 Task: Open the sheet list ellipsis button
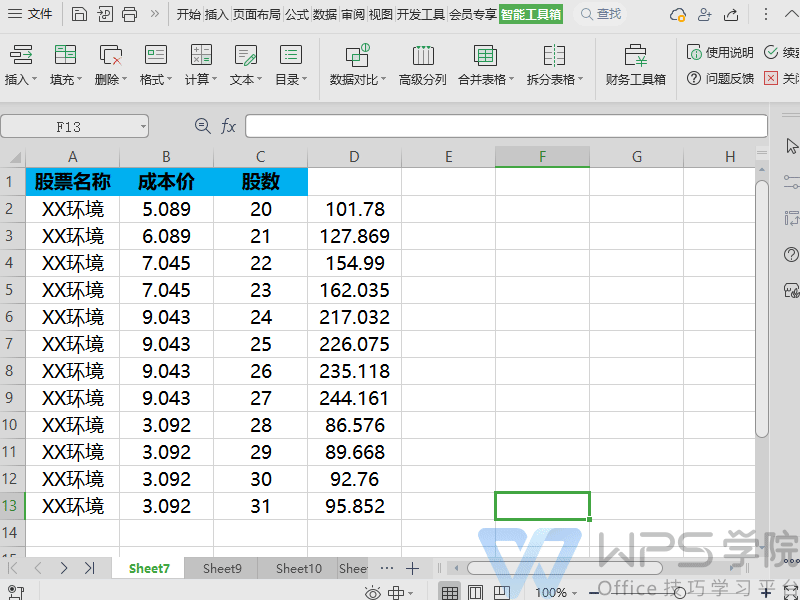click(x=387, y=567)
